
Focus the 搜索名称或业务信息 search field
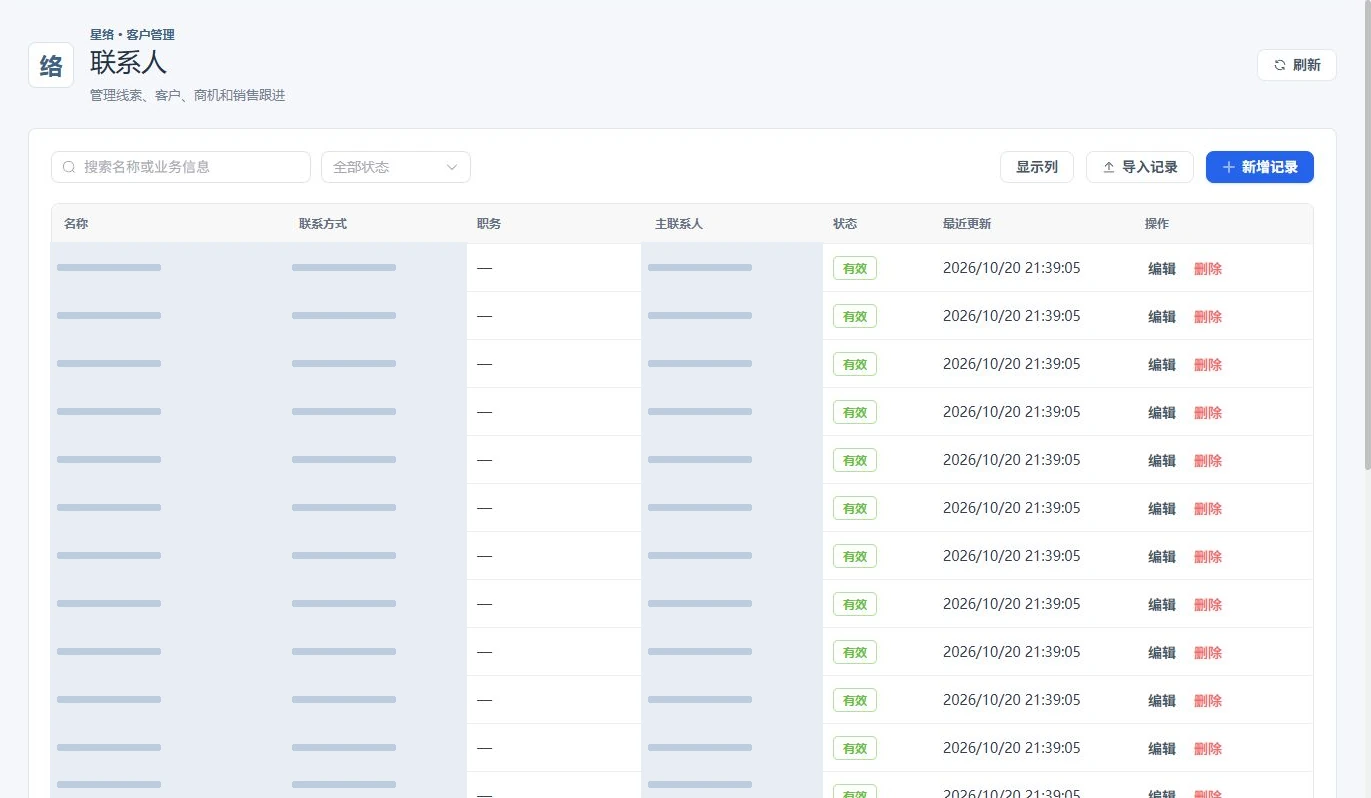coord(181,167)
